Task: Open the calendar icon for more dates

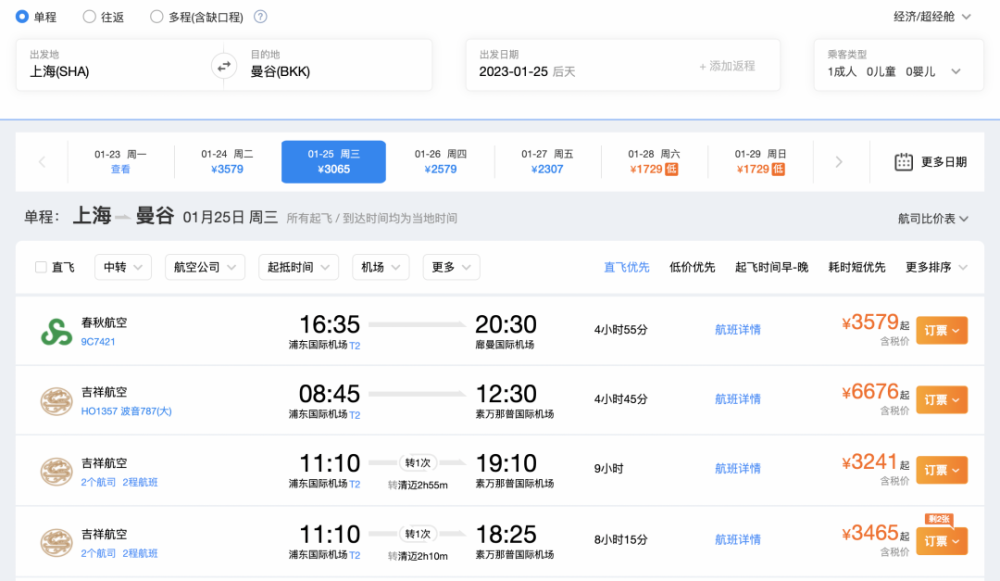Action: [x=903, y=162]
